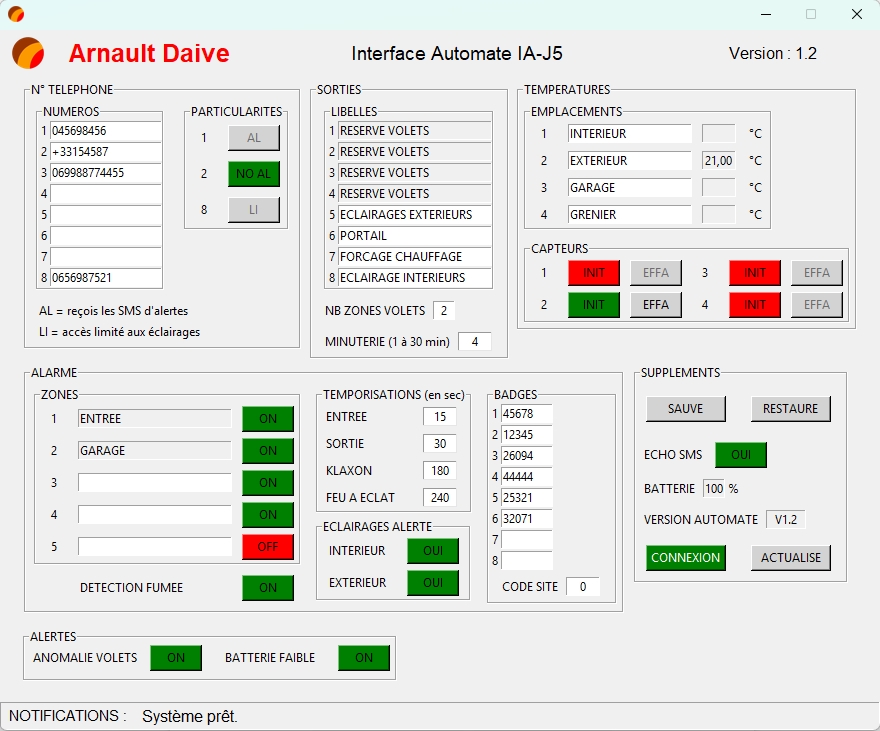Select phone number field 1 with 045698456
Screen dimensions: 880x731
click(x=106, y=131)
